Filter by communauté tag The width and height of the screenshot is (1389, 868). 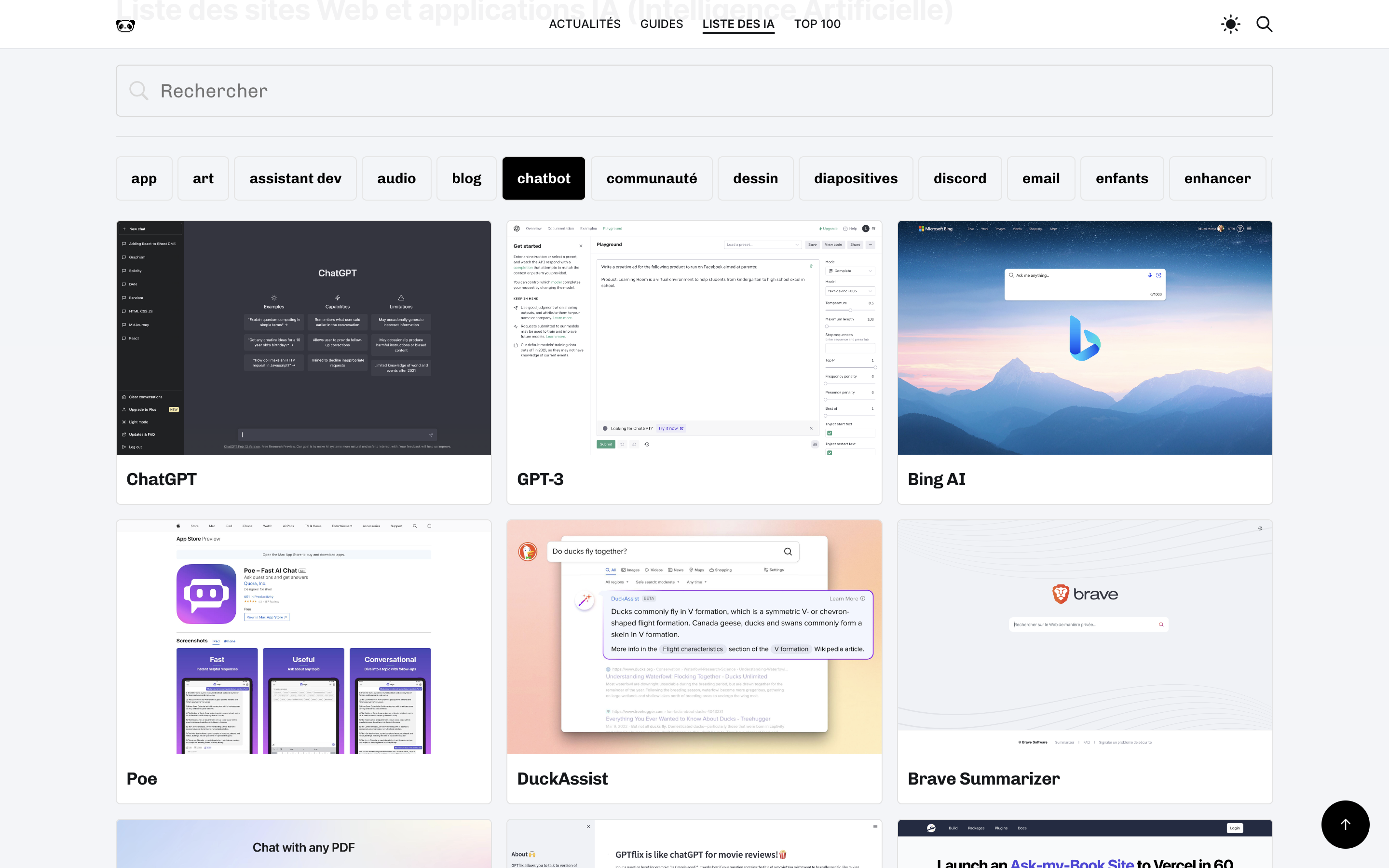click(652, 178)
